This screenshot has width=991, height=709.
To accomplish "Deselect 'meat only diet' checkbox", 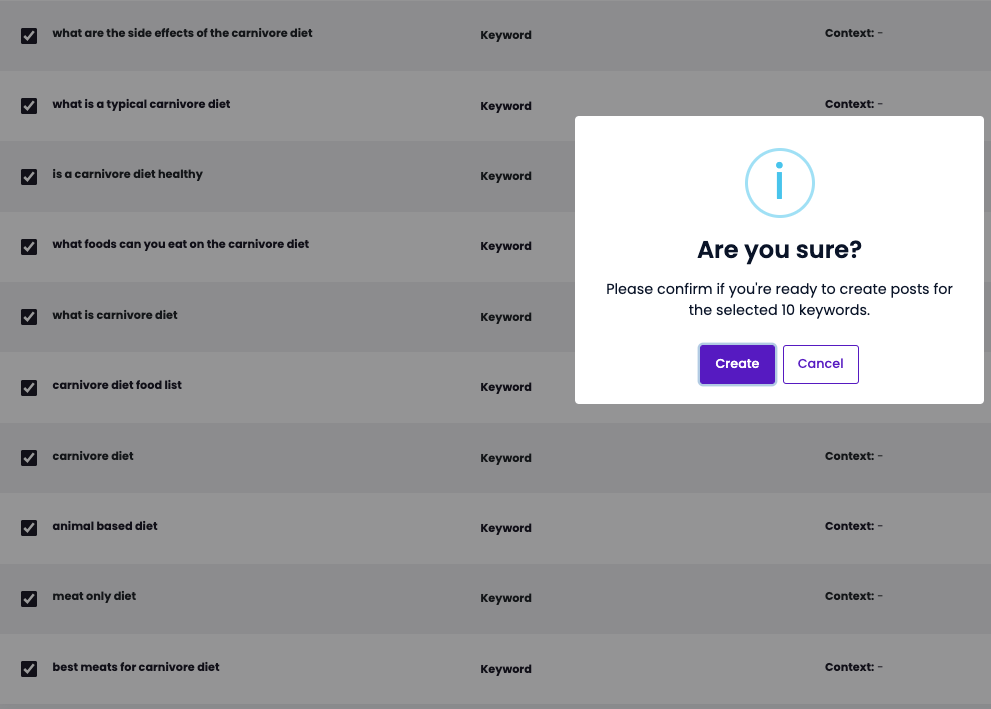I will pos(29,598).
